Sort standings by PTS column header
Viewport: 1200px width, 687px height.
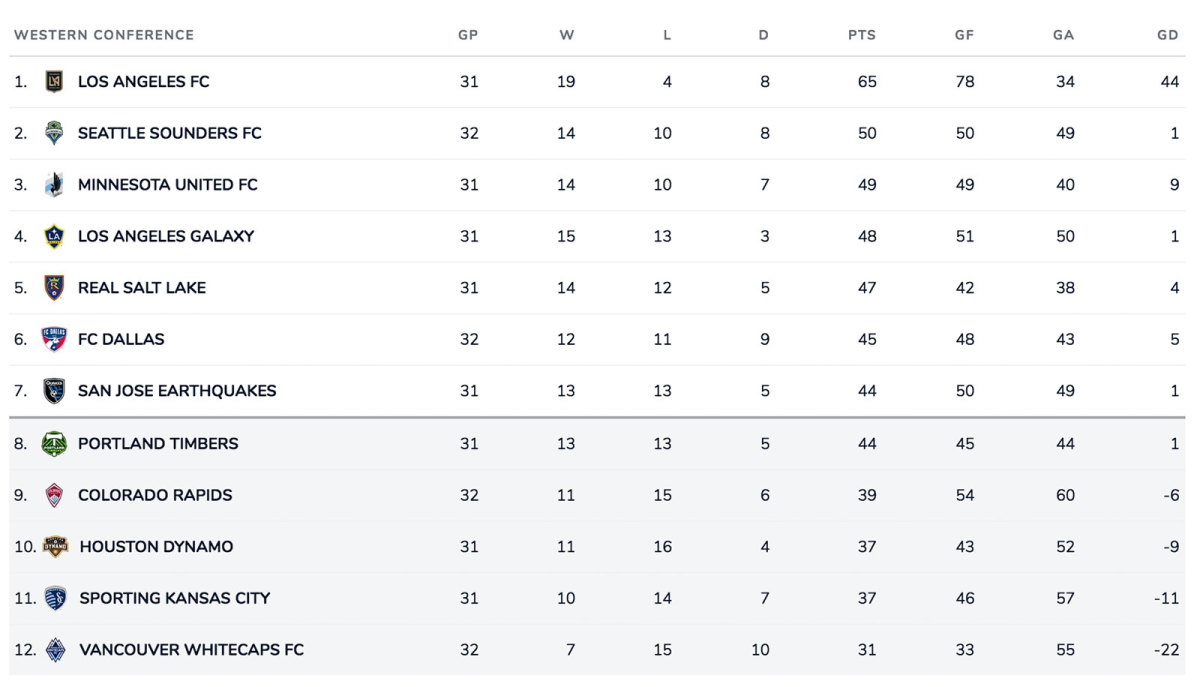click(x=862, y=35)
